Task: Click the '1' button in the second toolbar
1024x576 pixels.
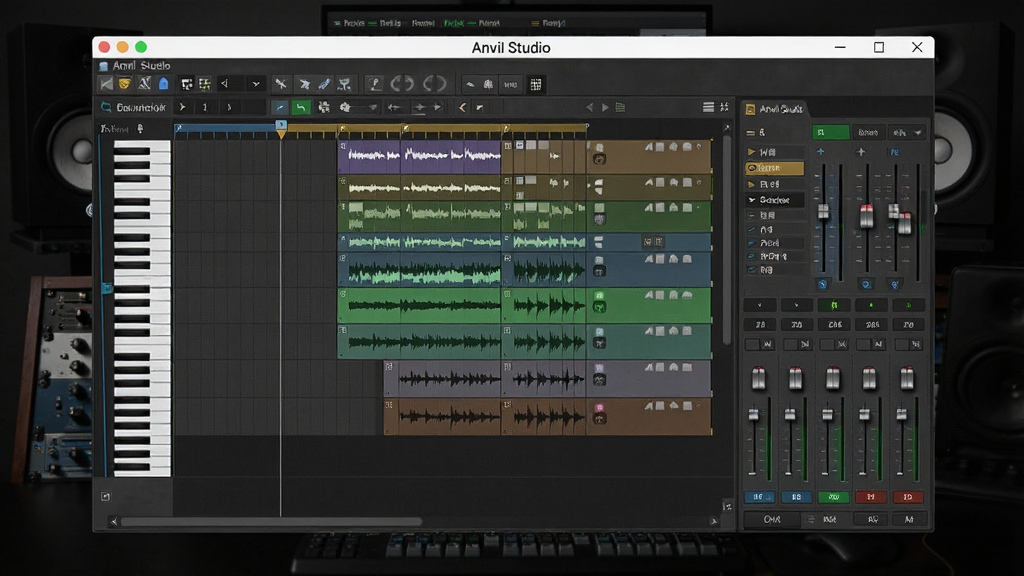Action: [x=204, y=107]
